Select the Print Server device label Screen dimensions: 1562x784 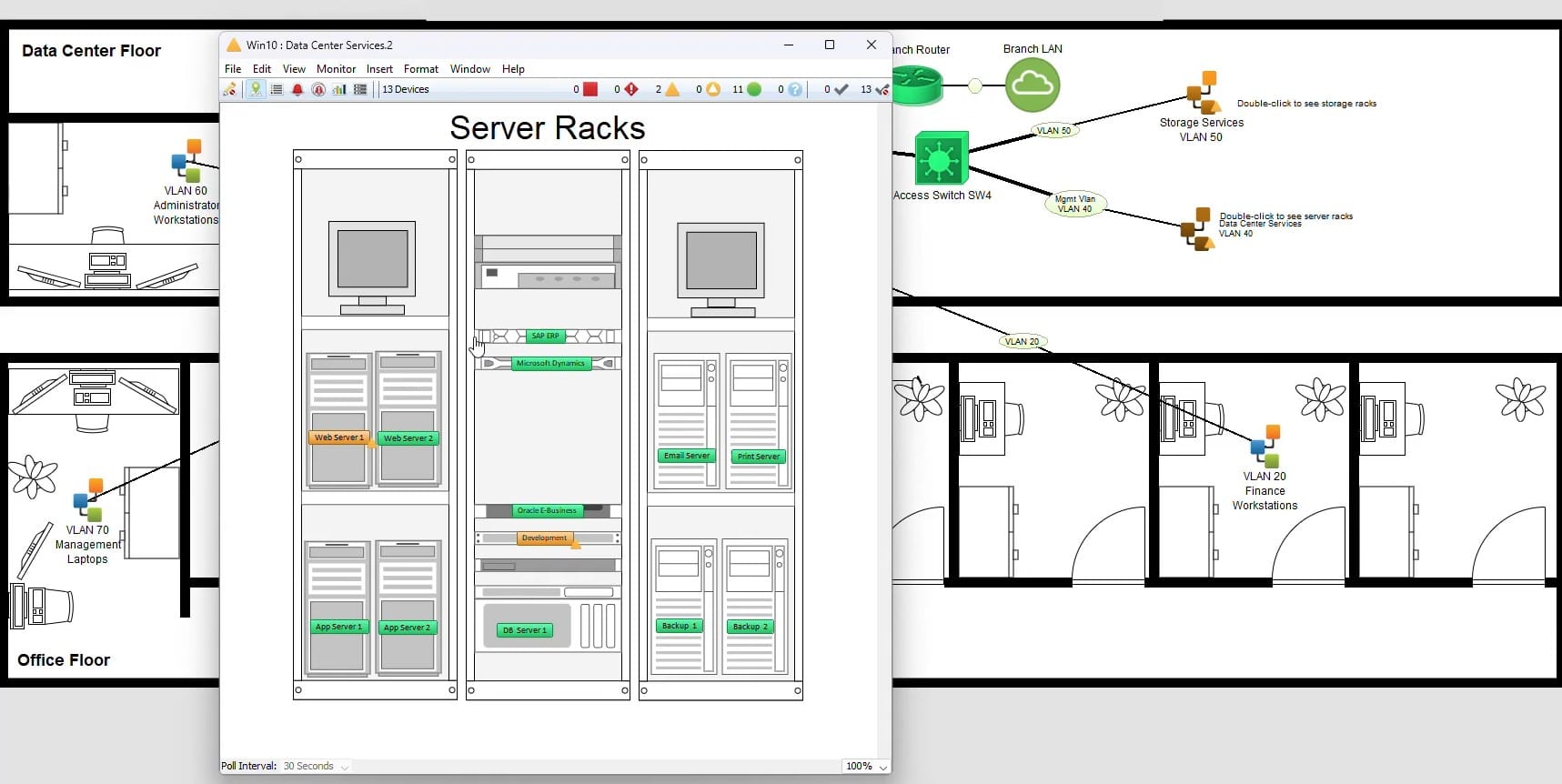click(x=758, y=457)
